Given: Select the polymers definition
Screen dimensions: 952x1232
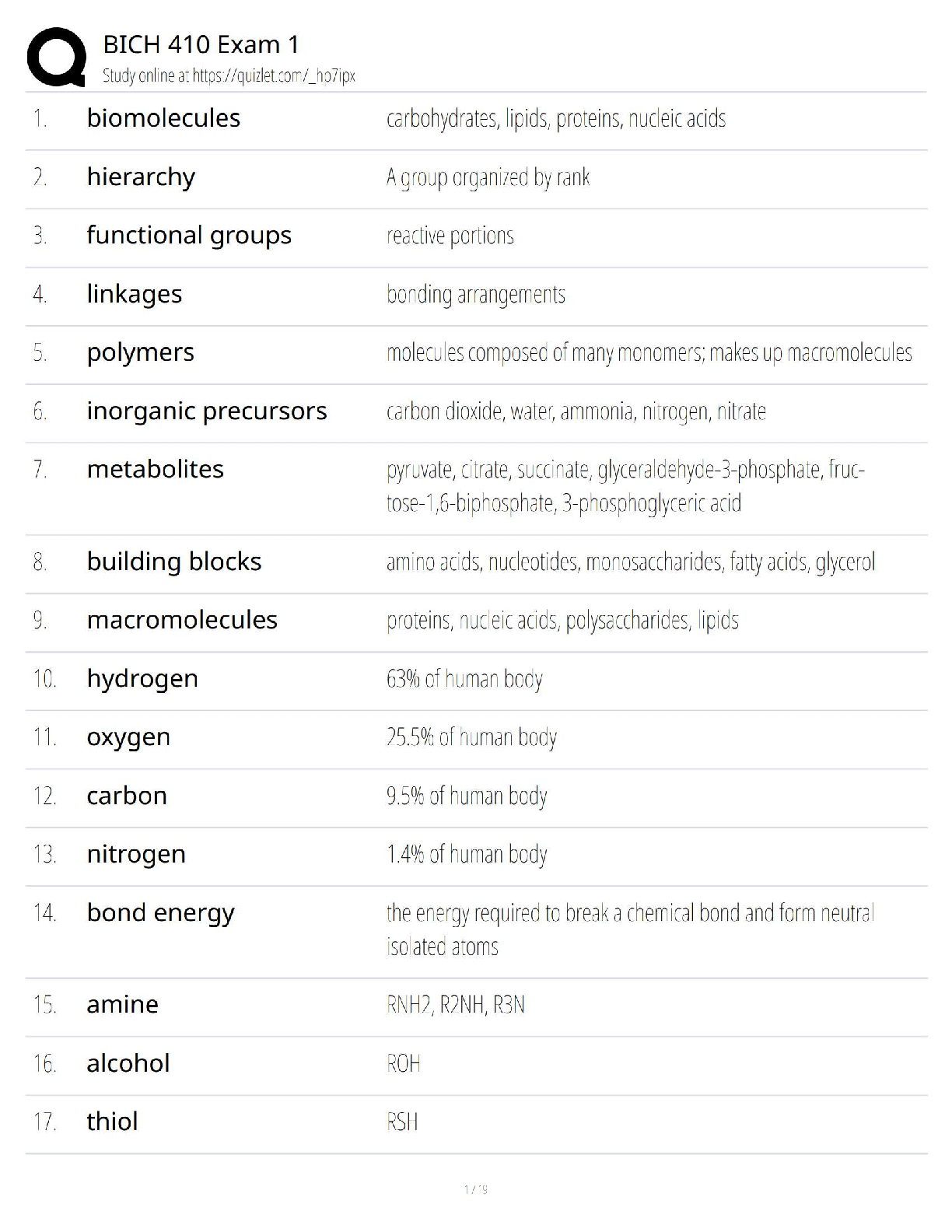Looking at the screenshot, I should point(649,353).
